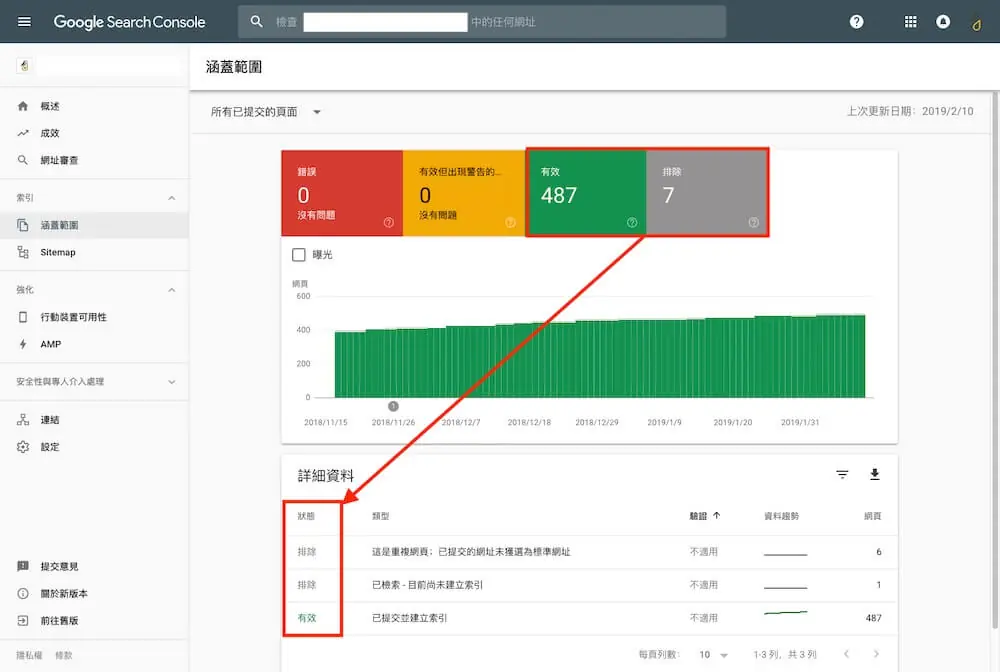Open the 條款 footer link
The width and height of the screenshot is (1000, 672).
coord(64,655)
